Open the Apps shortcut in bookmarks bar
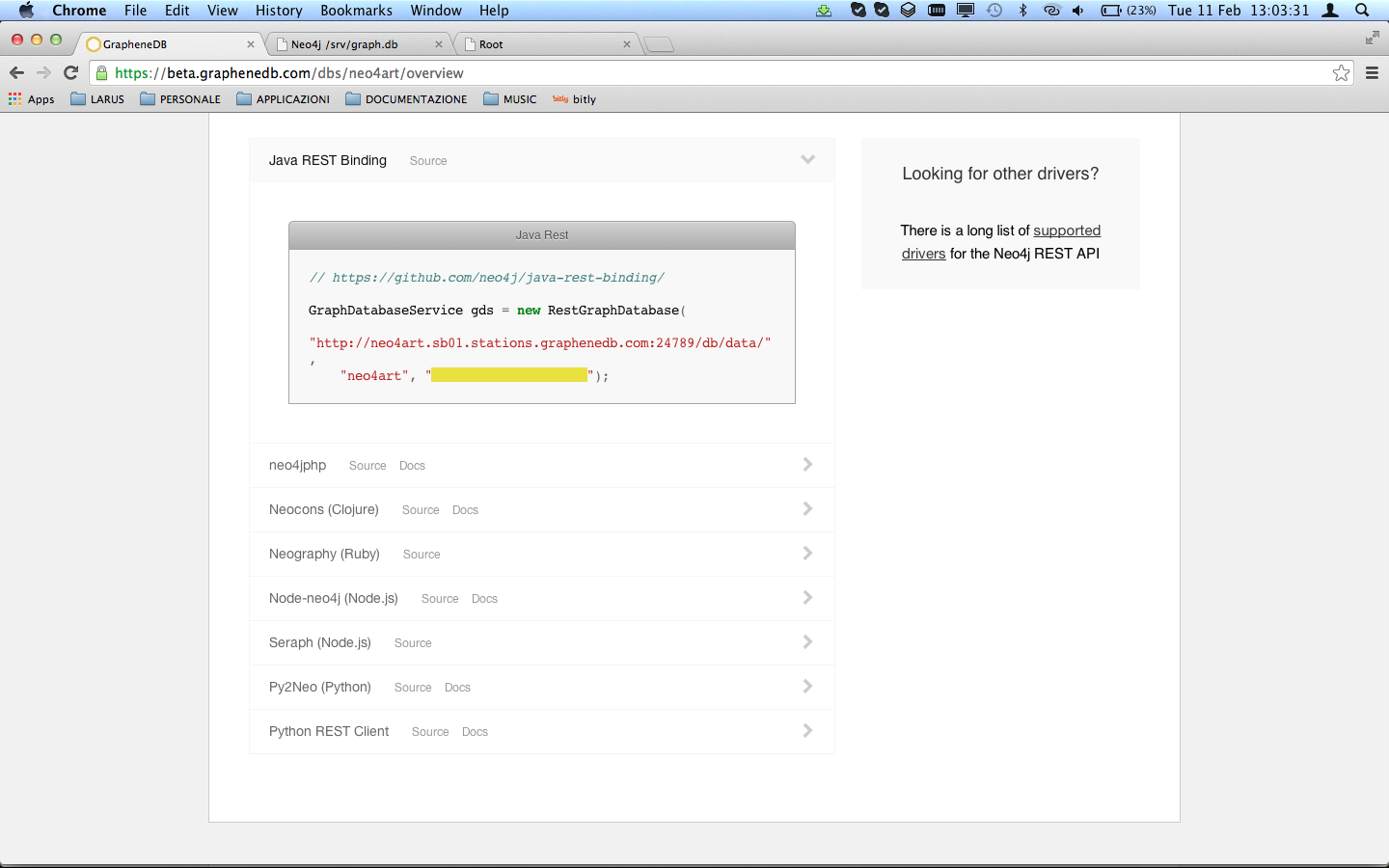Viewport: 1389px width, 868px height. pos(32,99)
